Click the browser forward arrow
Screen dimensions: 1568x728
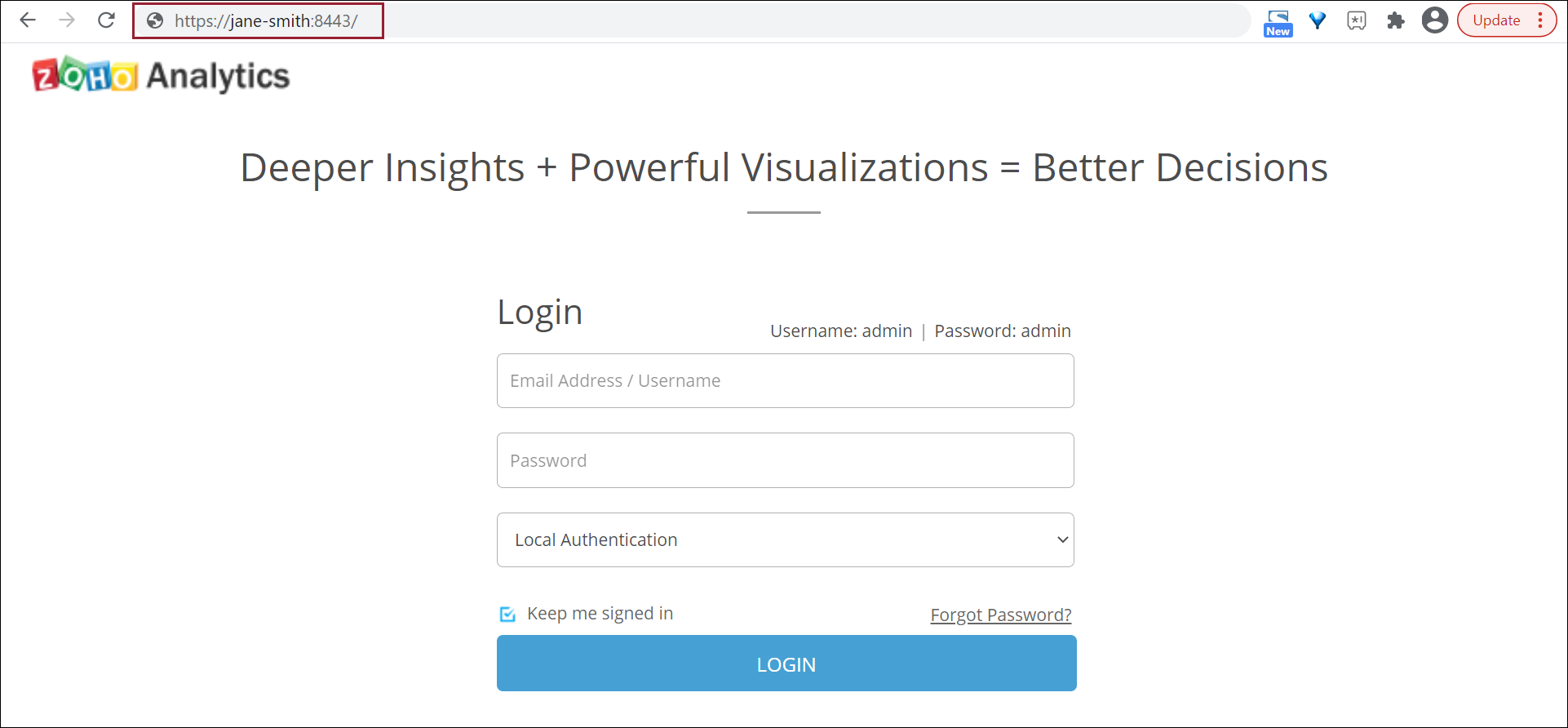[67, 20]
